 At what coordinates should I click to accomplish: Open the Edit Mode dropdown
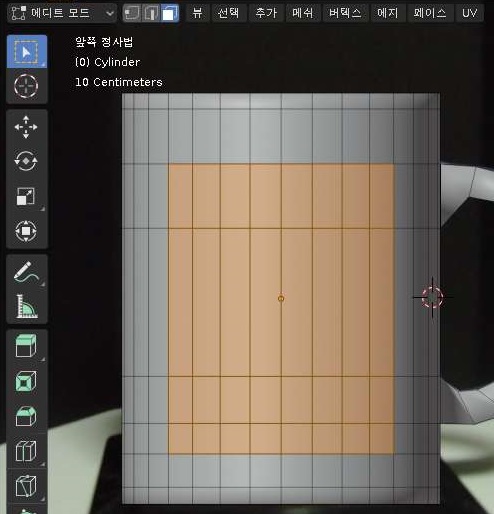coord(62,13)
